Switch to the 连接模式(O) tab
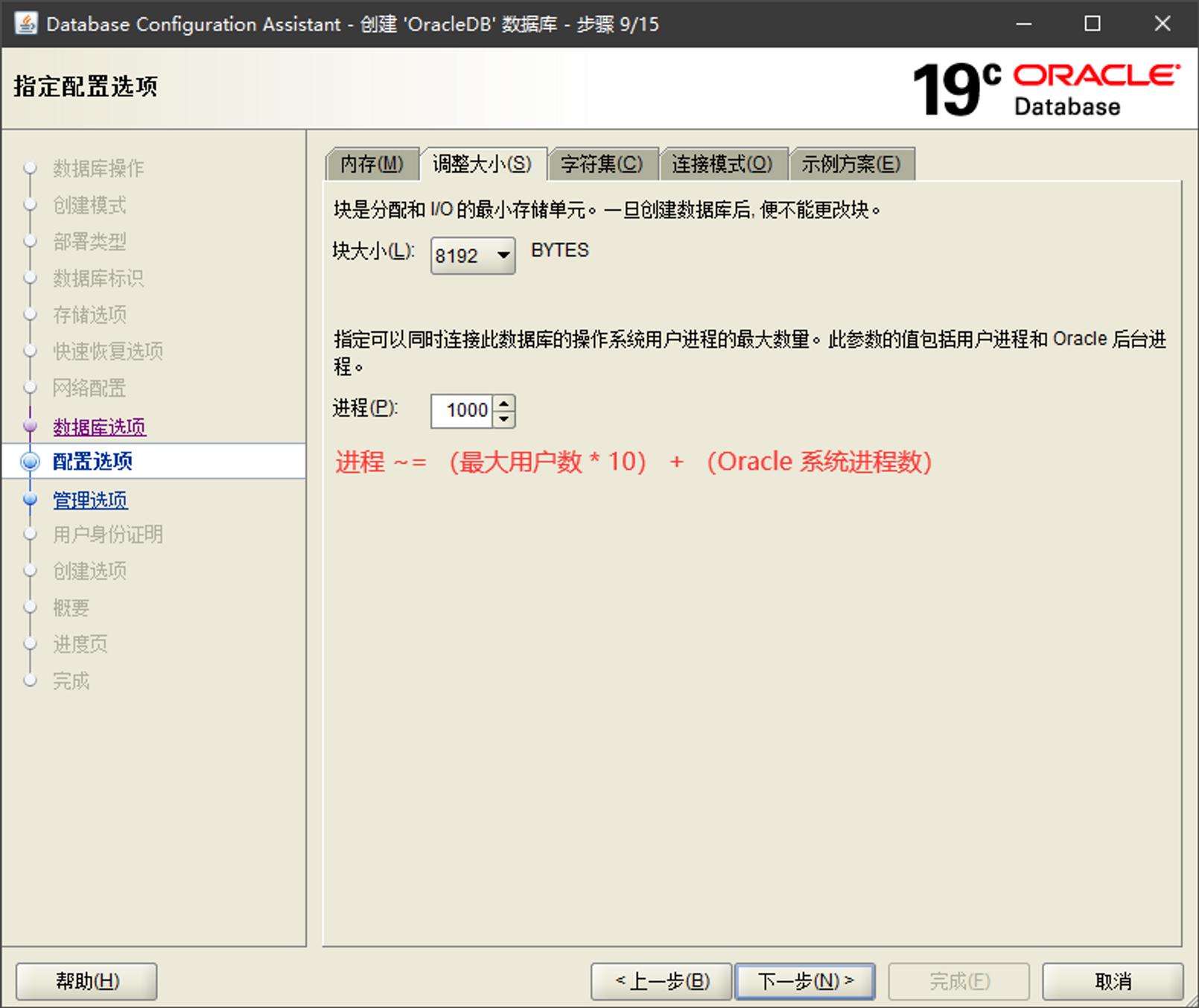 722,164
